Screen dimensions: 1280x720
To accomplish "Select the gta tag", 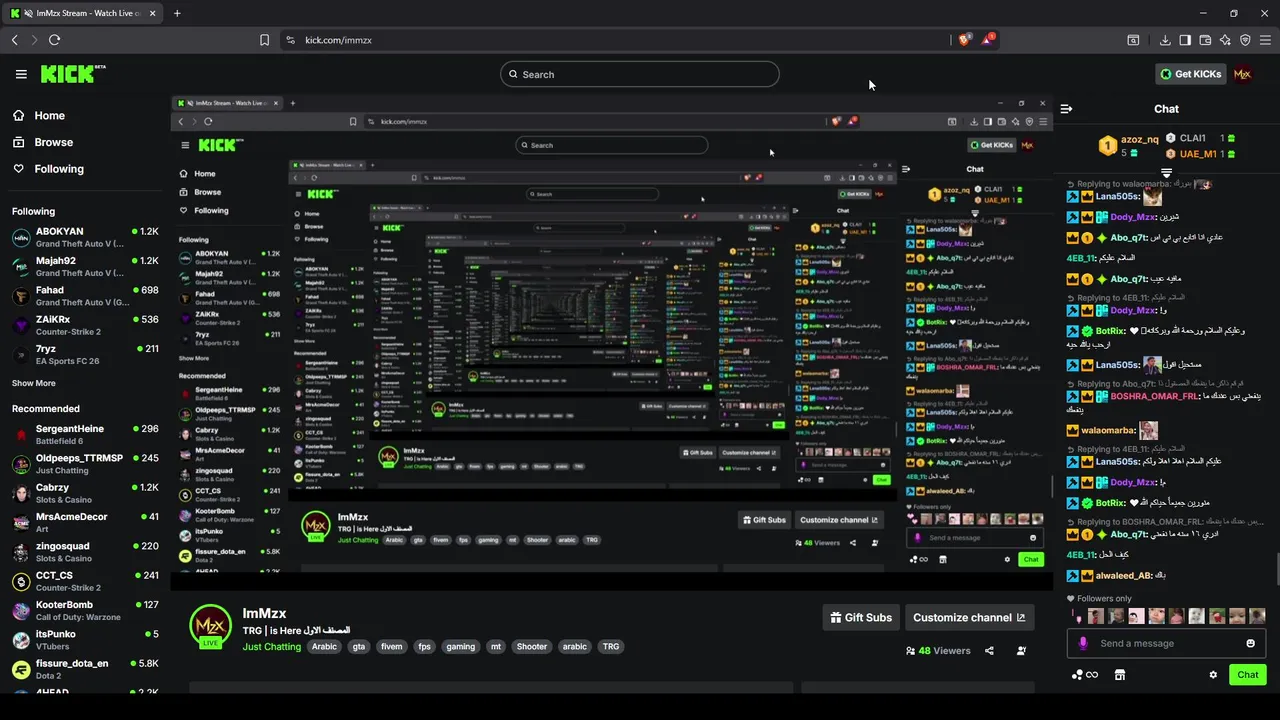I will (359, 647).
